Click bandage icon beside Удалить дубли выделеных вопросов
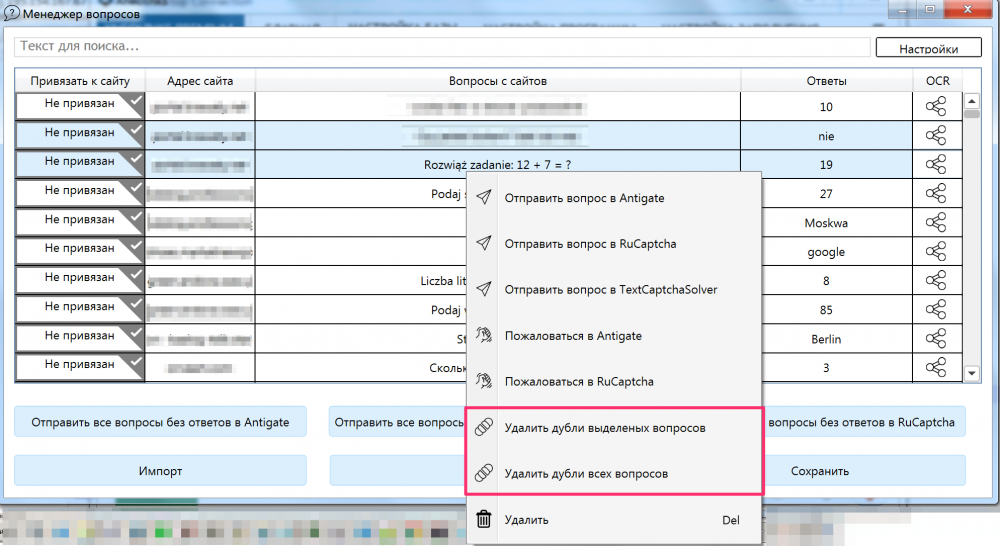The height and width of the screenshot is (546, 1000). coord(484,427)
